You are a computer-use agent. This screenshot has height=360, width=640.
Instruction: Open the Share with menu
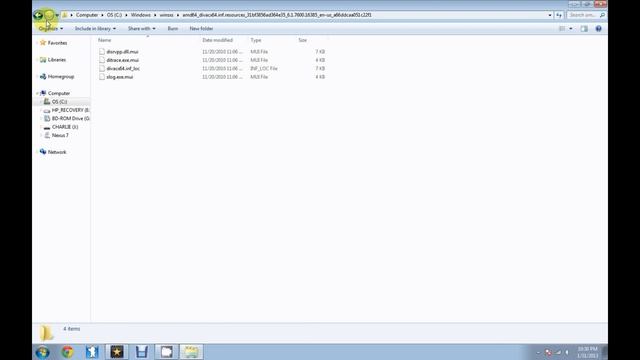point(141,29)
